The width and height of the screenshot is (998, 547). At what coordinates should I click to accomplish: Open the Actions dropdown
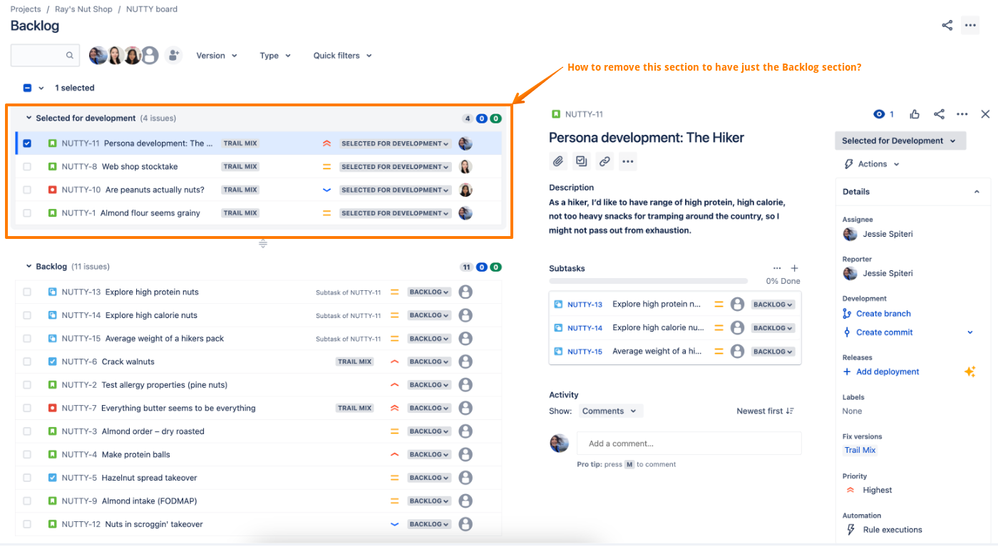pyautogui.click(x=872, y=164)
